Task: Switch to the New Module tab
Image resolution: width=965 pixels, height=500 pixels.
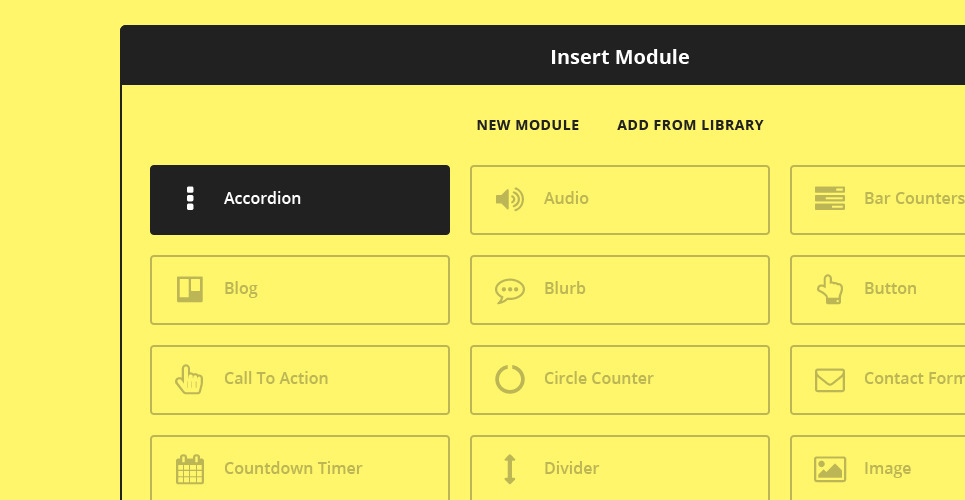Action: 528,125
